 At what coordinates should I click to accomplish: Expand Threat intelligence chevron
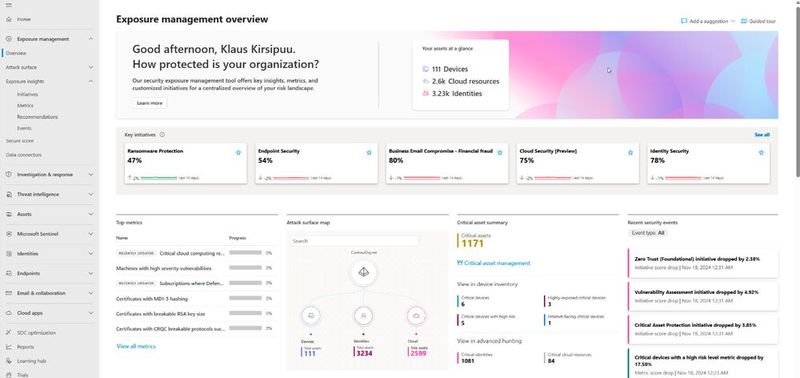[91, 194]
